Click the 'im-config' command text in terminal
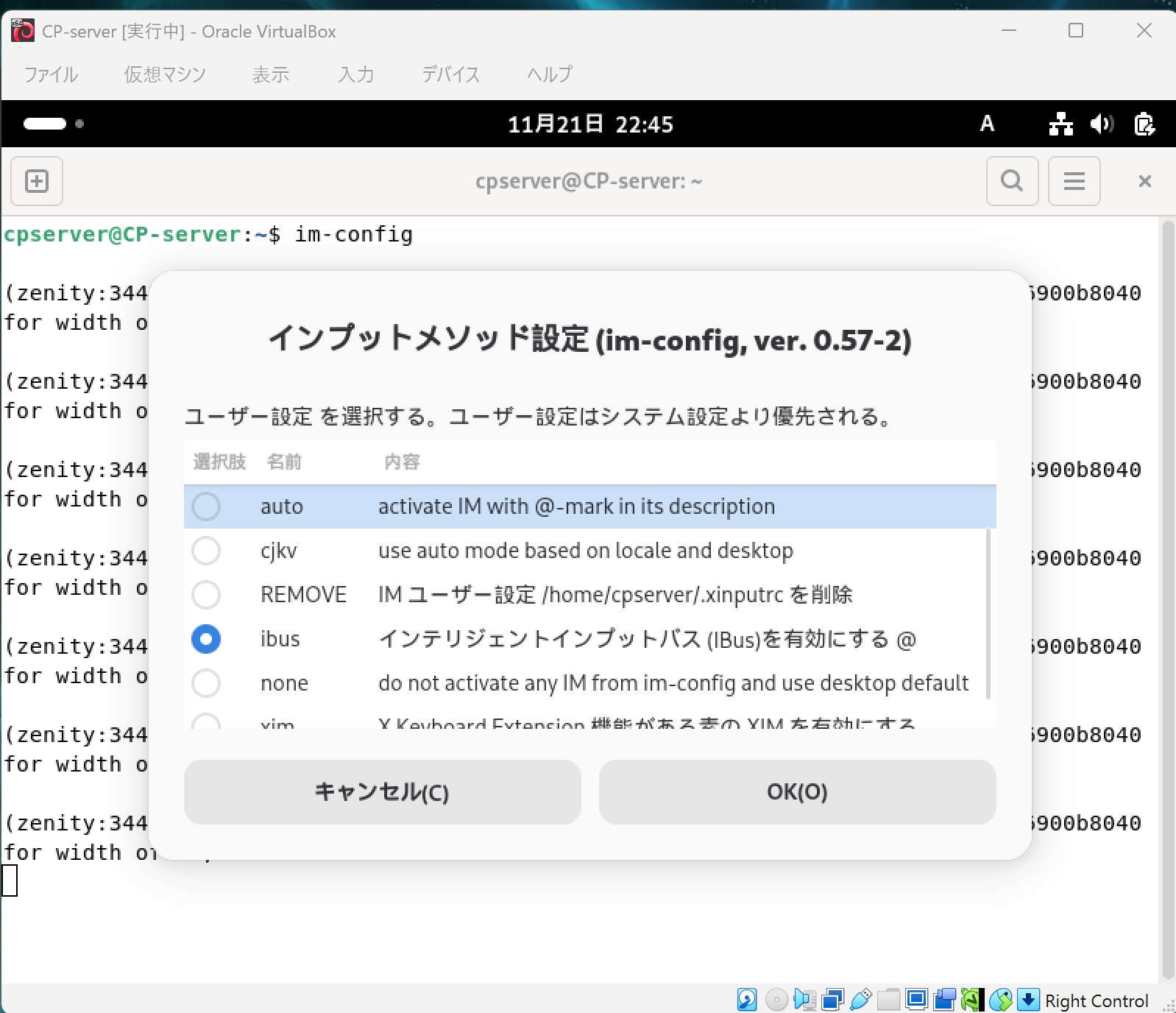The height and width of the screenshot is (1013, 1176). (354, 234)
